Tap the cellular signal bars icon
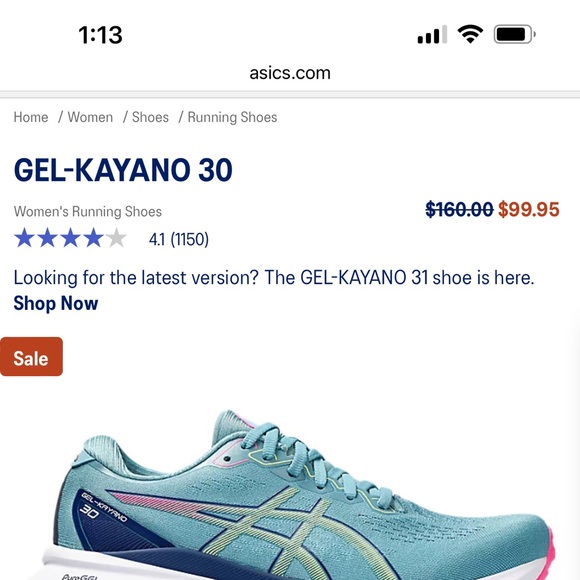 [432, 34]
